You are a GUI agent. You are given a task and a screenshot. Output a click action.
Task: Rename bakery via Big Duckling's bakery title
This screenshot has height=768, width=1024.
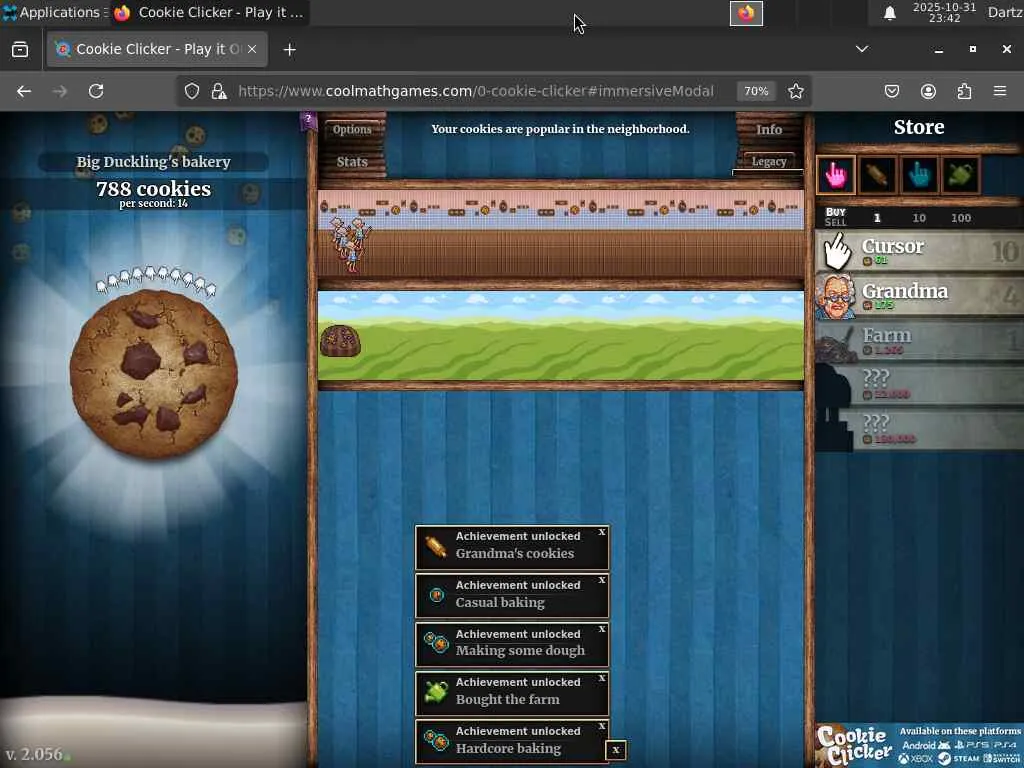(x=153, y=162)
